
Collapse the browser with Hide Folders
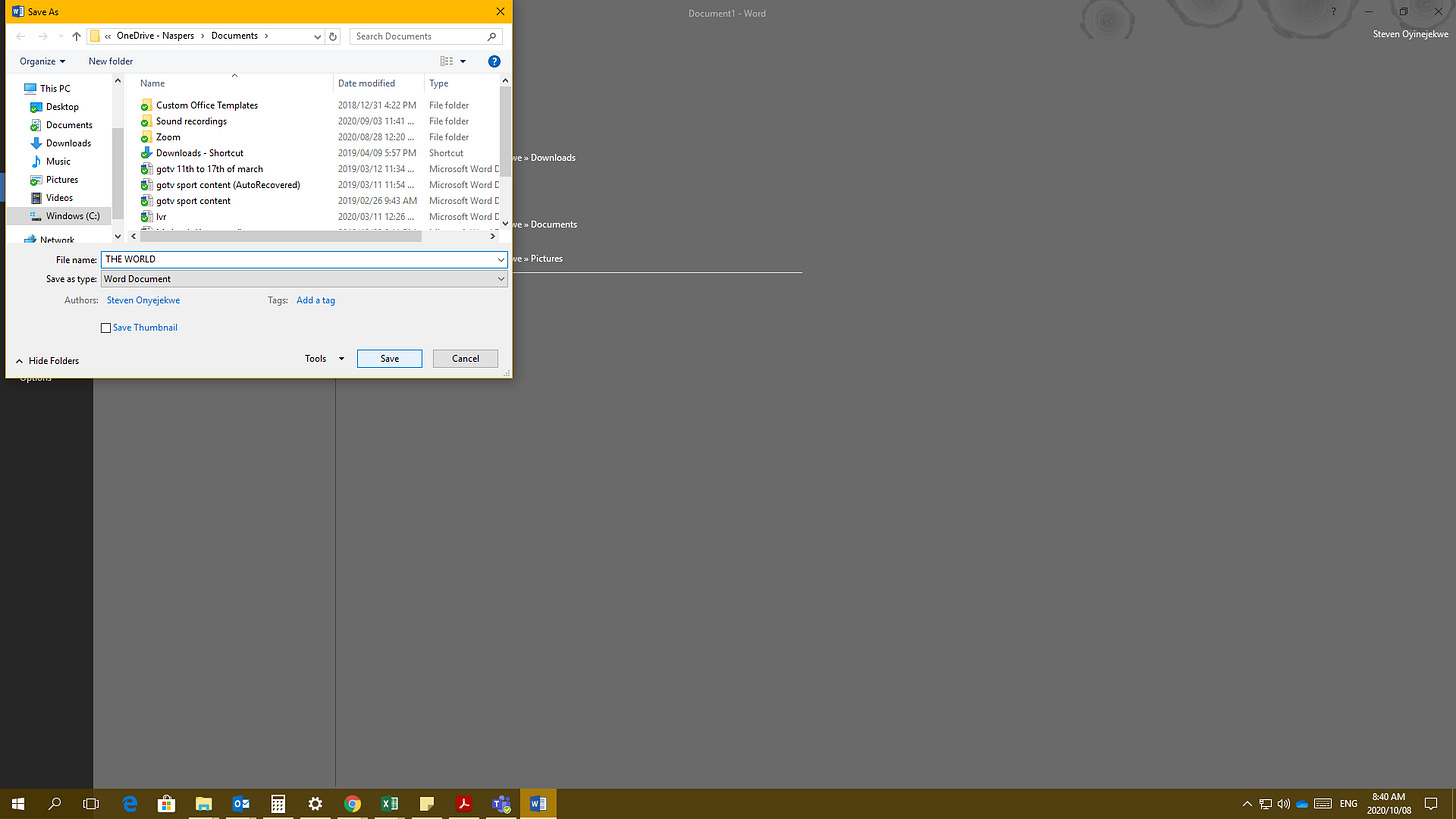[x=47, y=360]
